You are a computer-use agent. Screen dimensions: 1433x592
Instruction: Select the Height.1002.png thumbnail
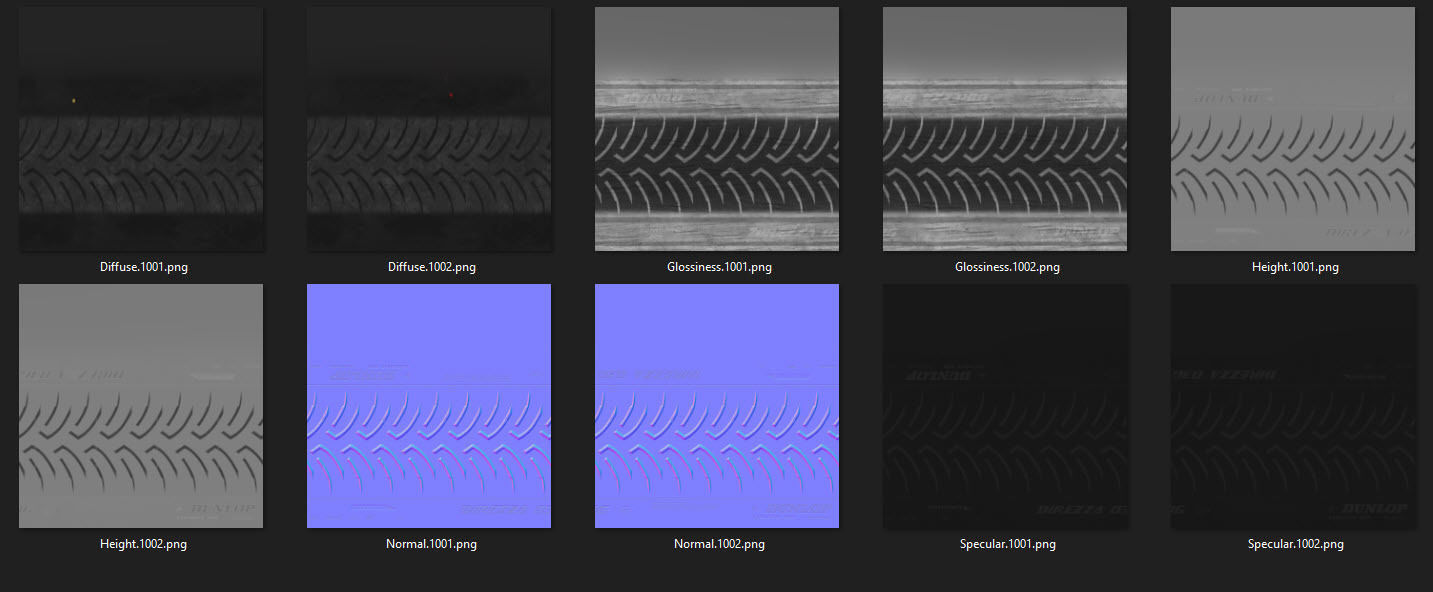click(x=141, y=406)
